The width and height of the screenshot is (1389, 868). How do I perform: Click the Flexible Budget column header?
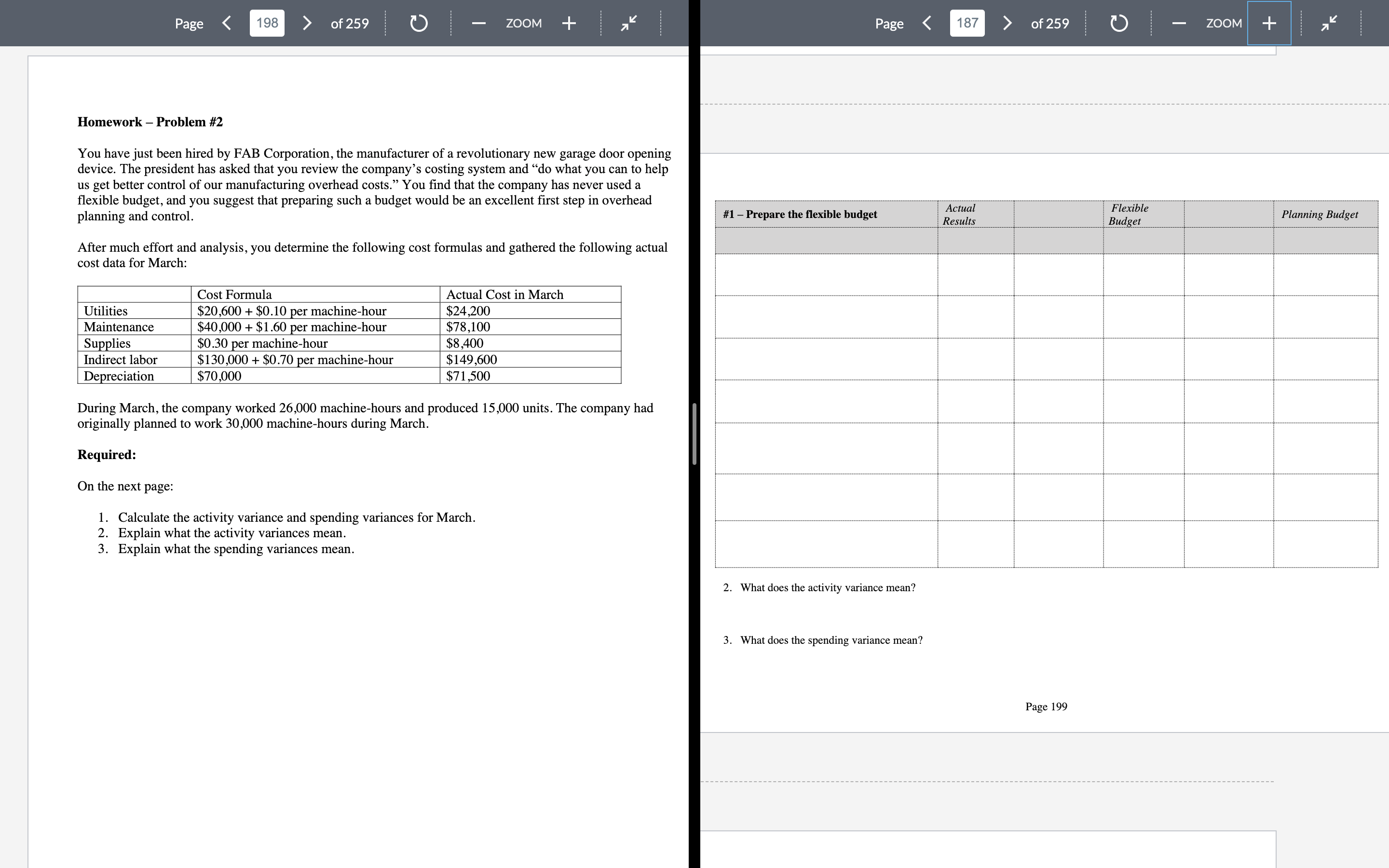coord(1128,214)
